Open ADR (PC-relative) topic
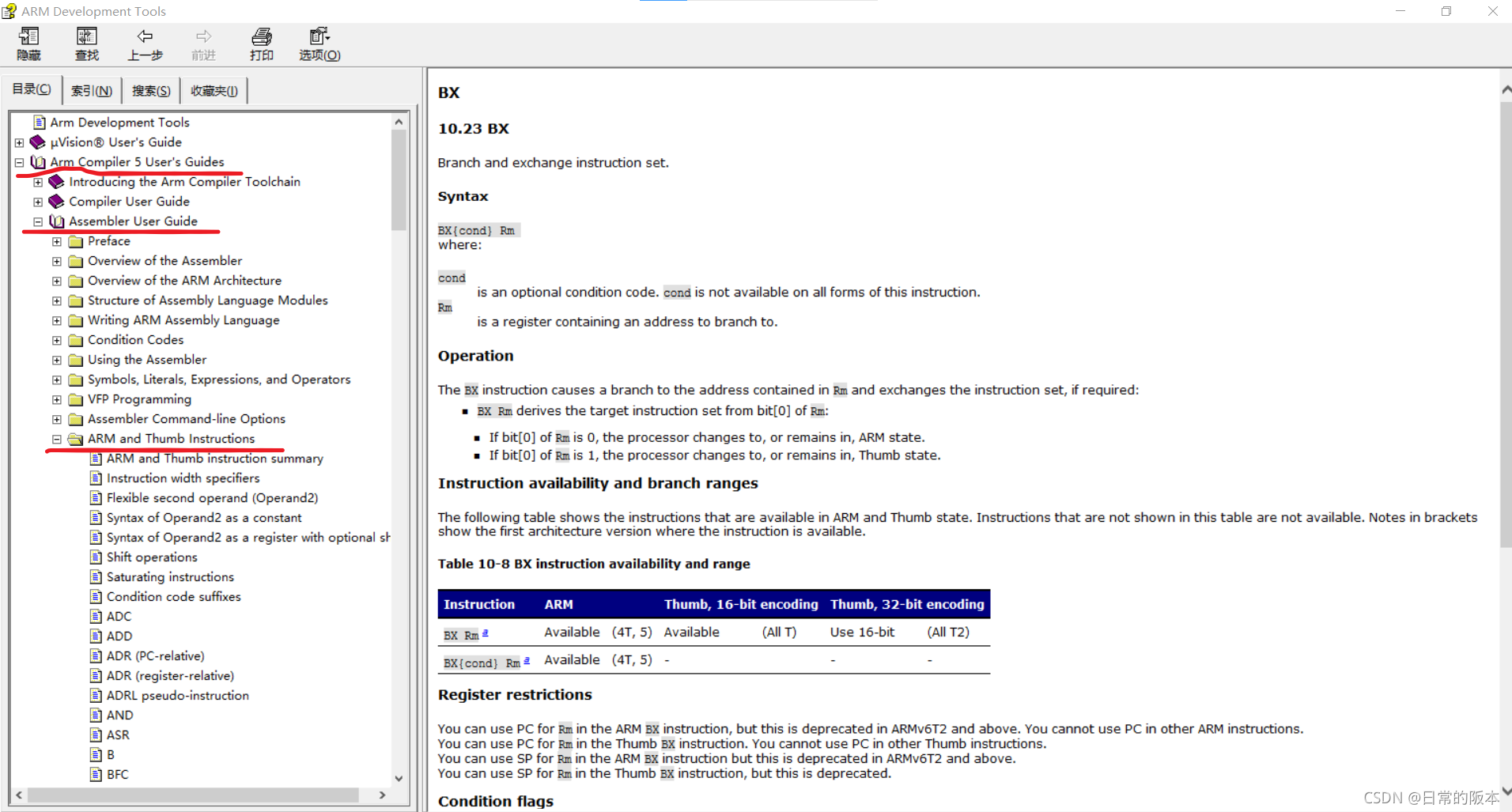Screen dimensions: 1512x812 click(156, 656)
